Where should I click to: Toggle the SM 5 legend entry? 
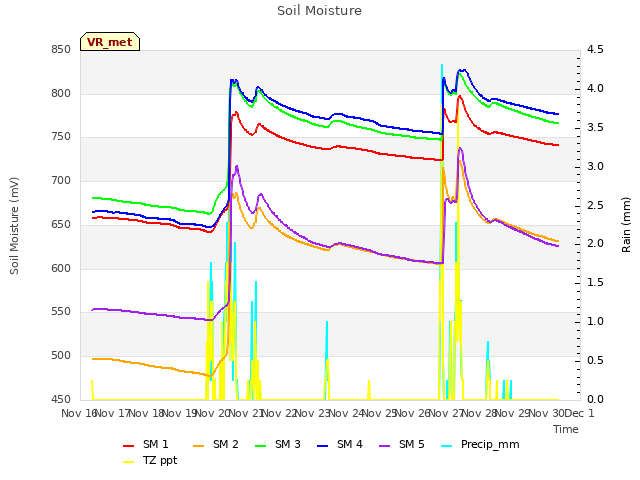(x=402, y=444)
